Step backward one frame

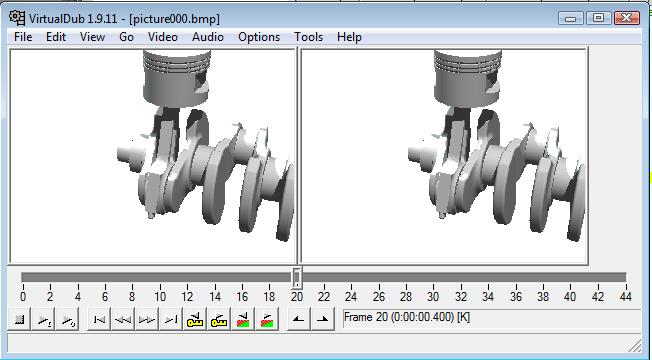tap(123, 320)
